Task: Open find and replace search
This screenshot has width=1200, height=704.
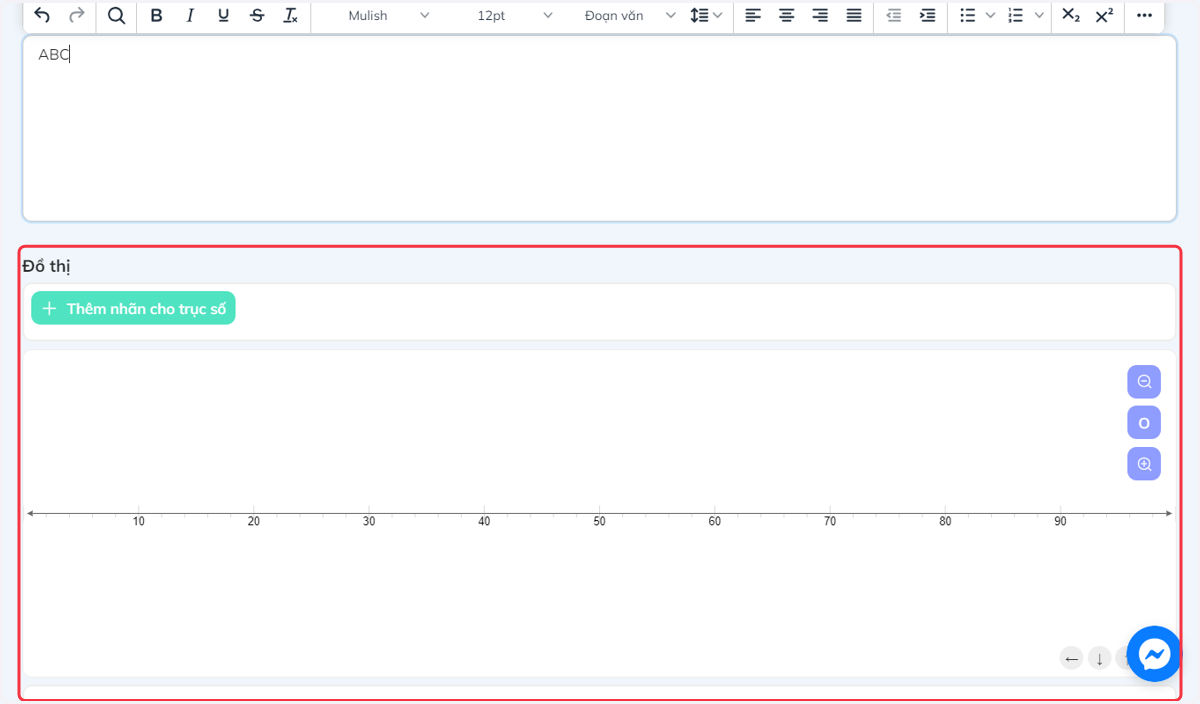Action: point(116,15)
